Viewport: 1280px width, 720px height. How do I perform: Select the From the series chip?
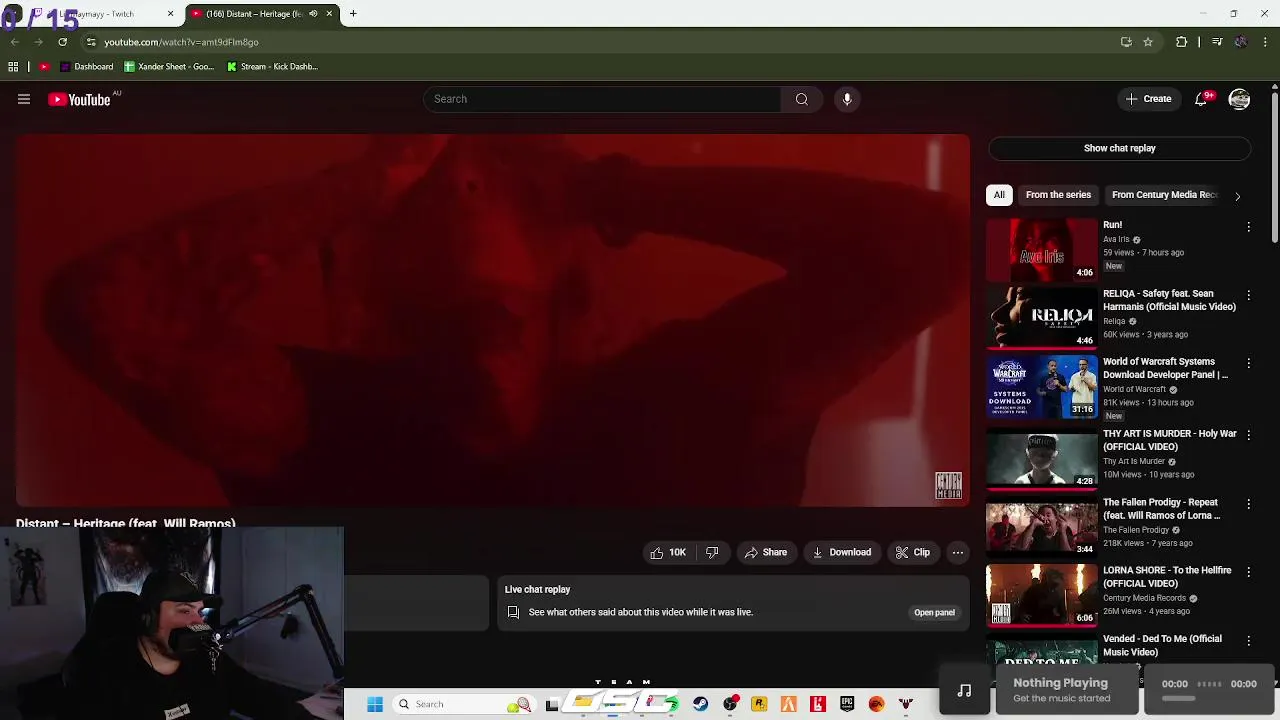click(x=1058, y=195)
